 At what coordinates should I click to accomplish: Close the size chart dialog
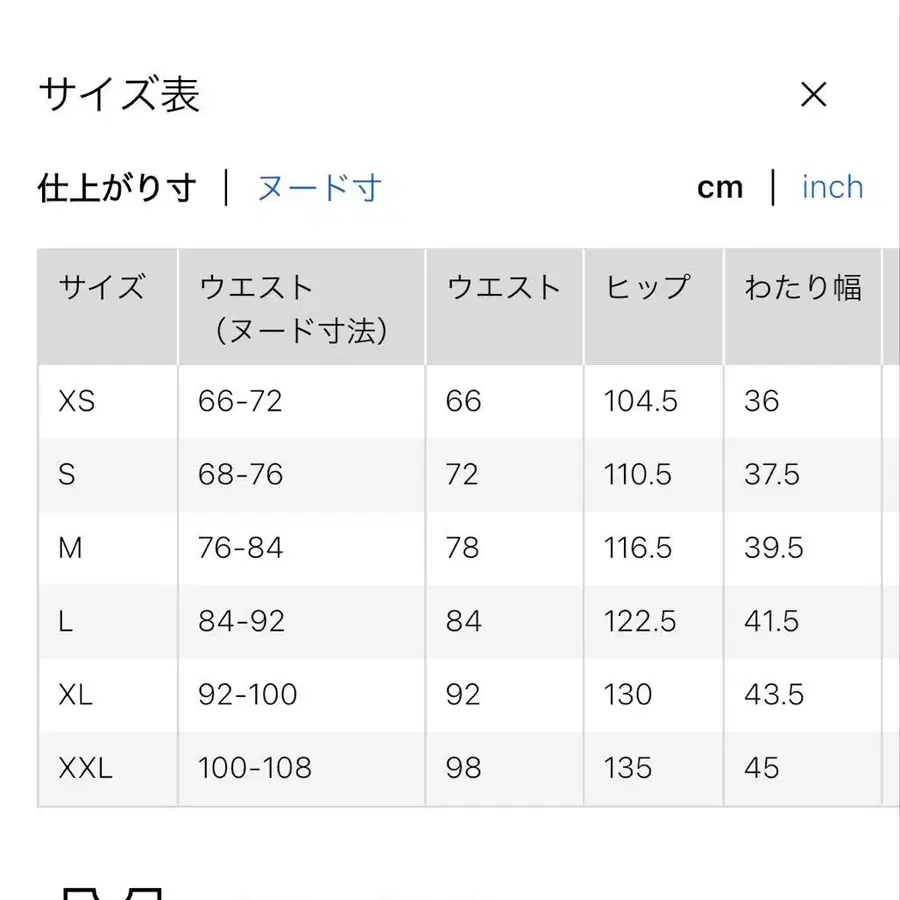(815, 95)
